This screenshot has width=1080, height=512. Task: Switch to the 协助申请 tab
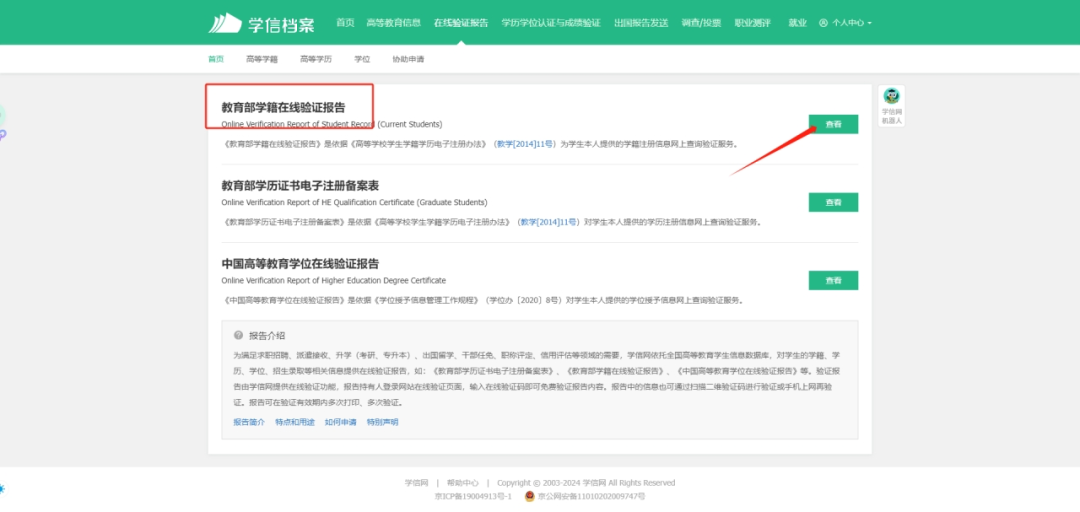[x=408, y=59]
